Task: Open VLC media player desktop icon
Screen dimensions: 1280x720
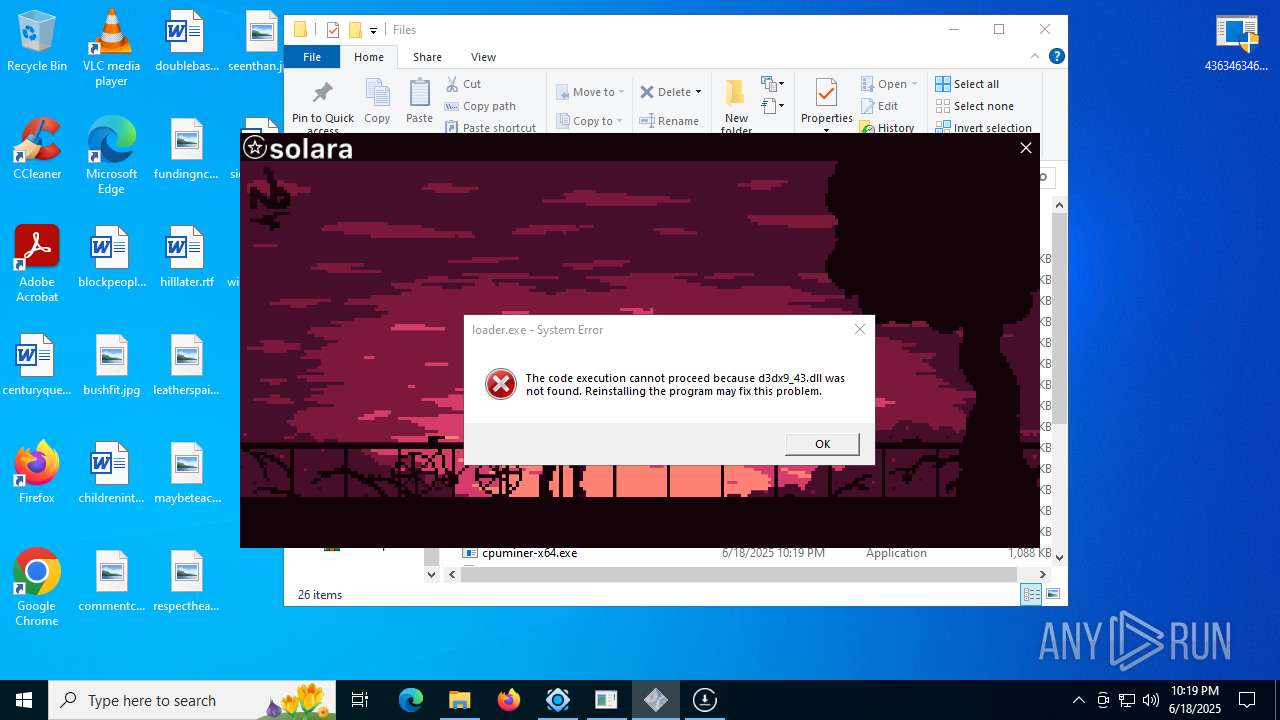Action: click(111, 47)
